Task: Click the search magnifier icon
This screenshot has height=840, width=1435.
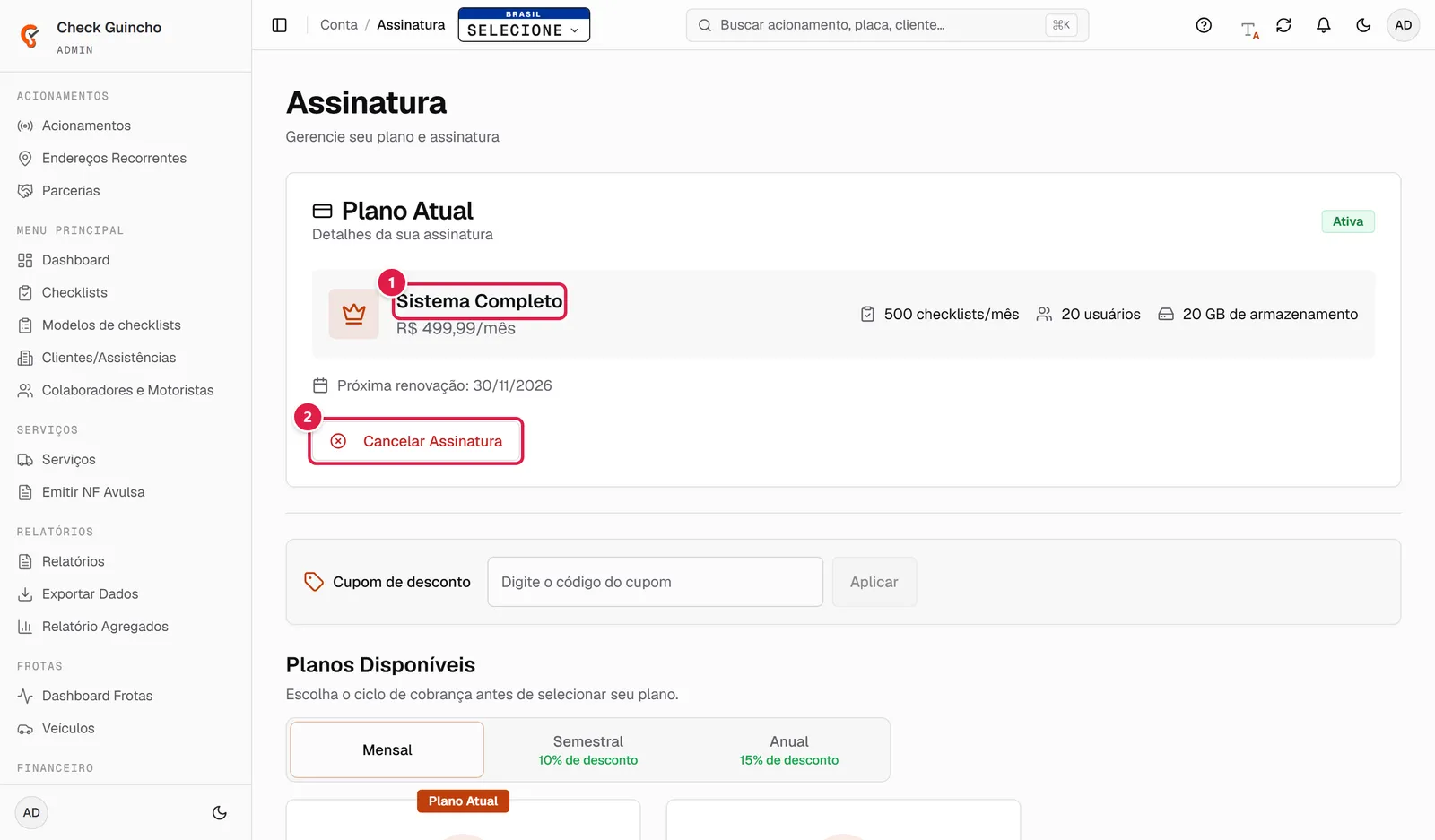Action: pos(705,25)
